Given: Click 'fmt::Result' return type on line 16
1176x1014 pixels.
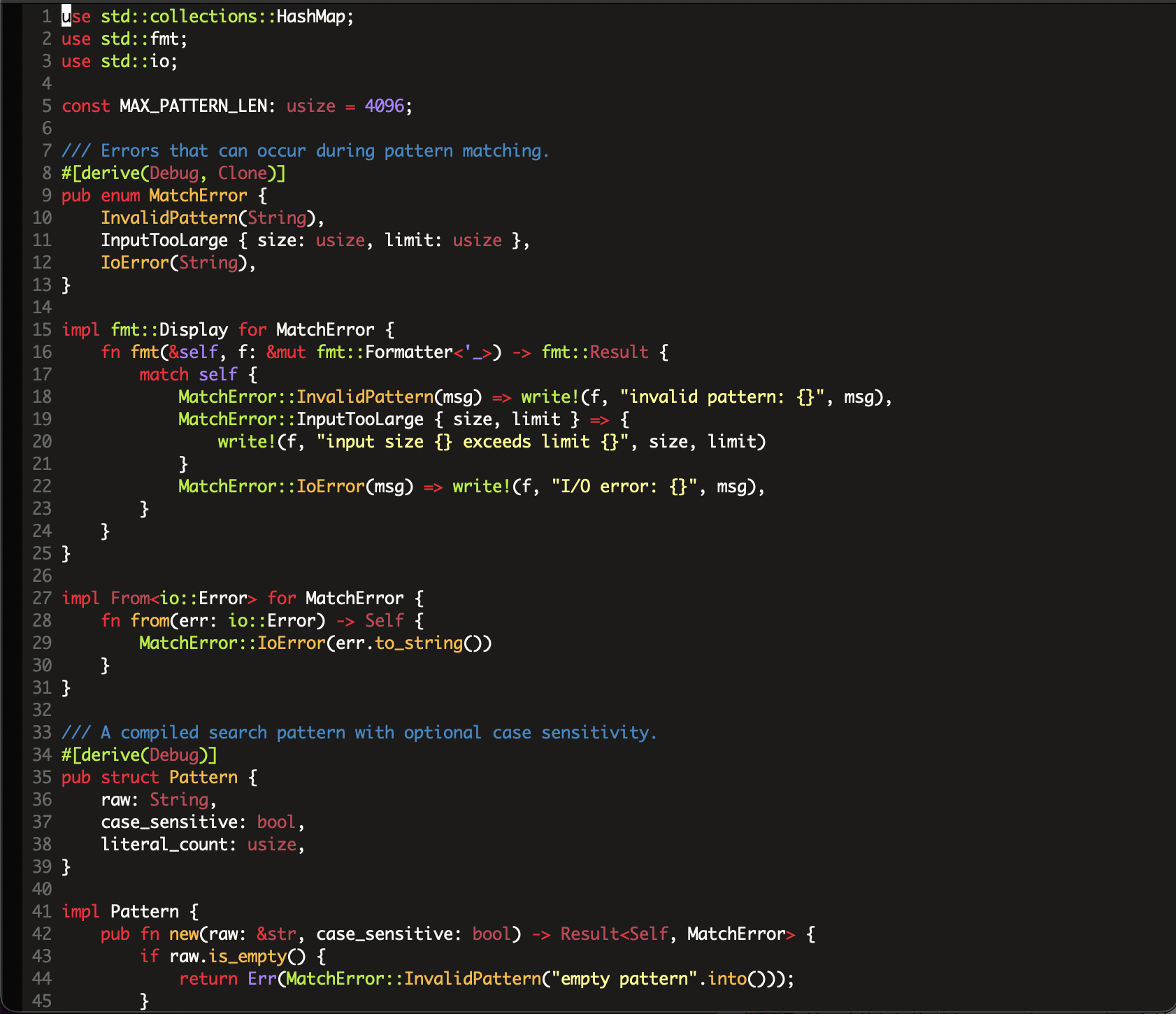Looking at the screenshot, I should coord(595,352).
